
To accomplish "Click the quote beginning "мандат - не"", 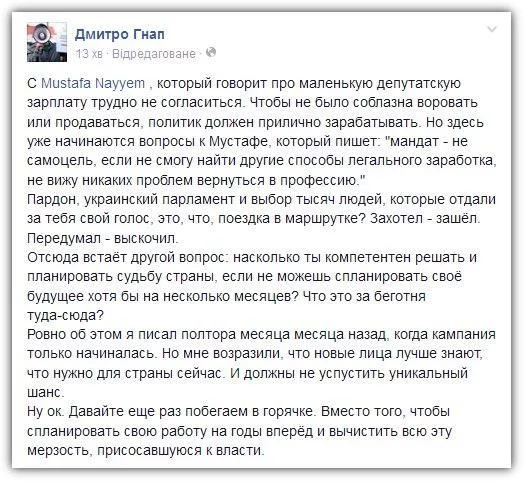I will point(425,141).
